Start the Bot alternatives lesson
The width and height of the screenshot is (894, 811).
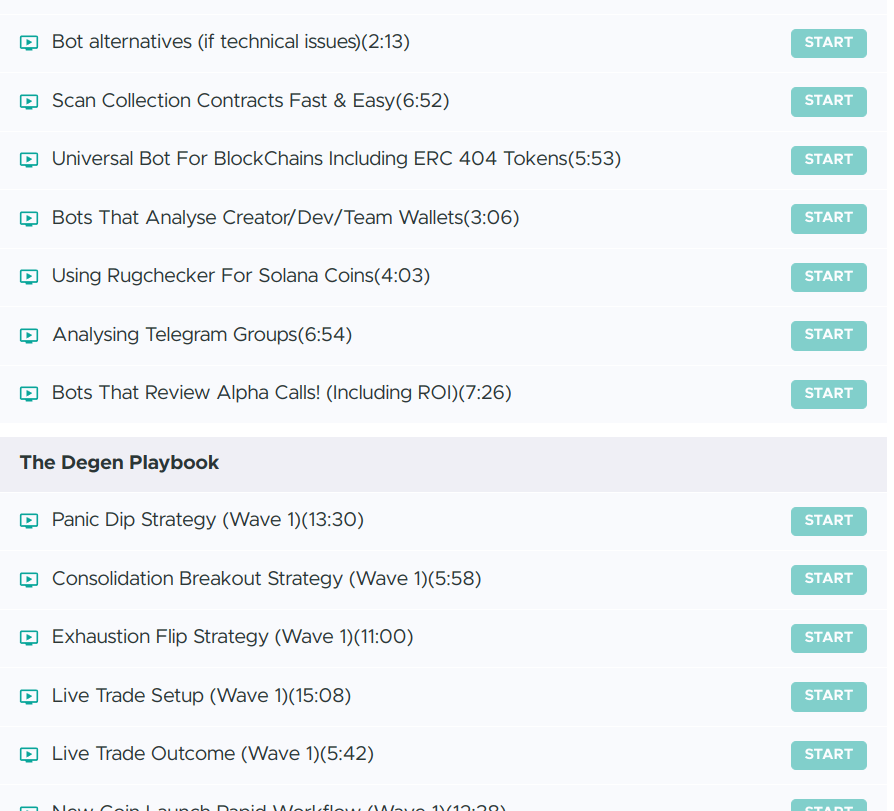coord(828,43)
